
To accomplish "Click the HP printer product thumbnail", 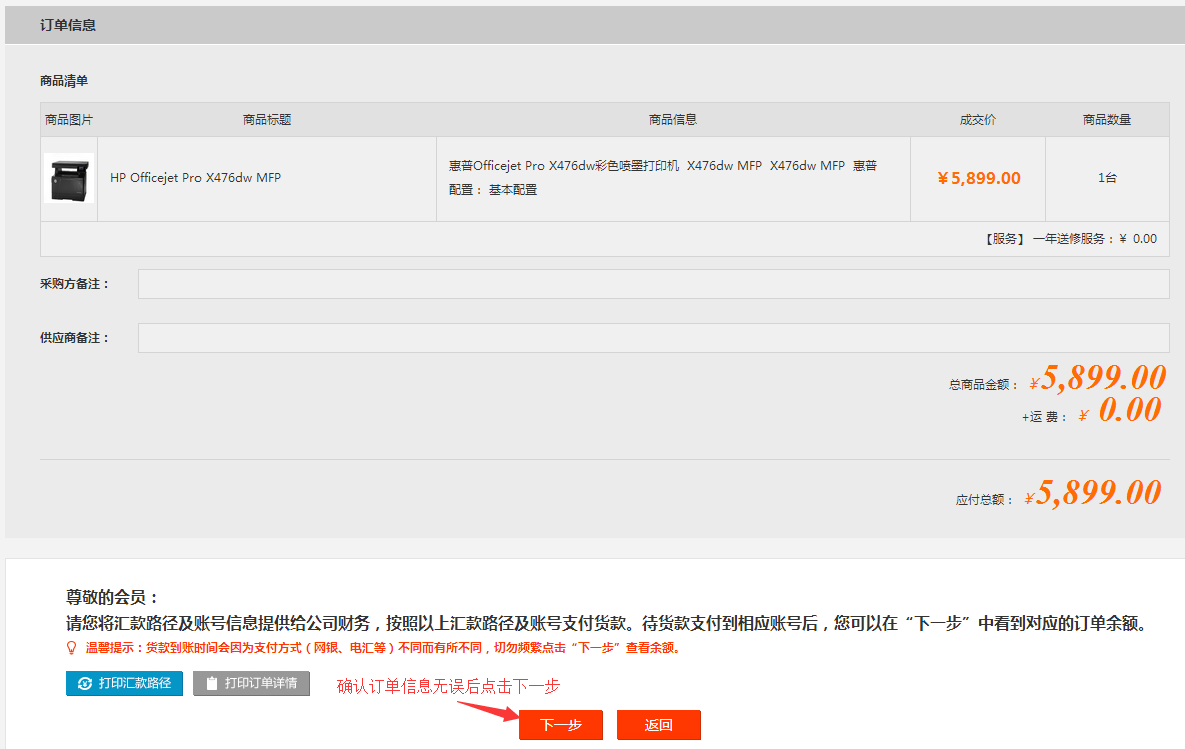I will pyautogui.click(x=69, y=178).
